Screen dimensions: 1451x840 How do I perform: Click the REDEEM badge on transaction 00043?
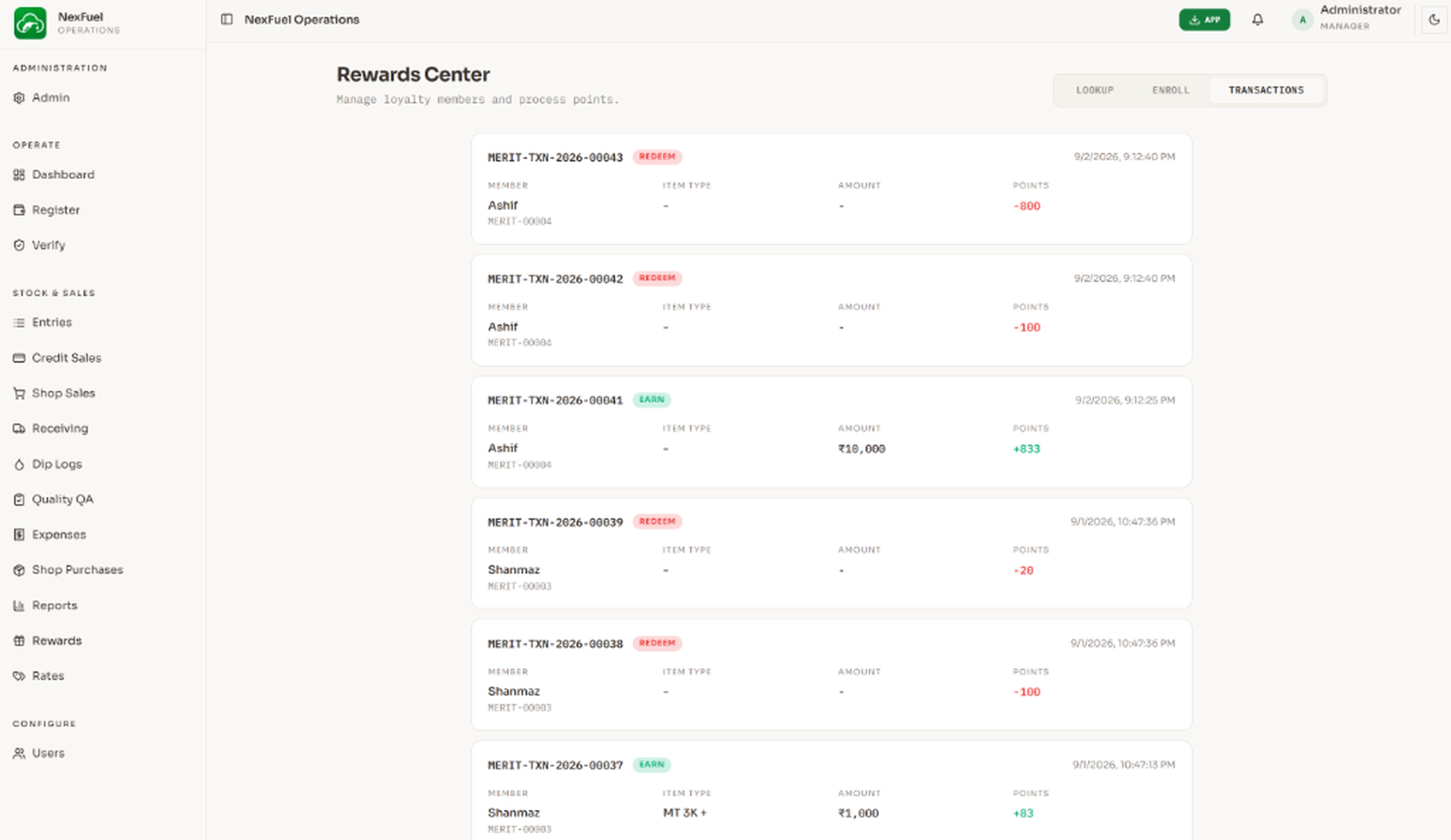(x=657, y=157)
